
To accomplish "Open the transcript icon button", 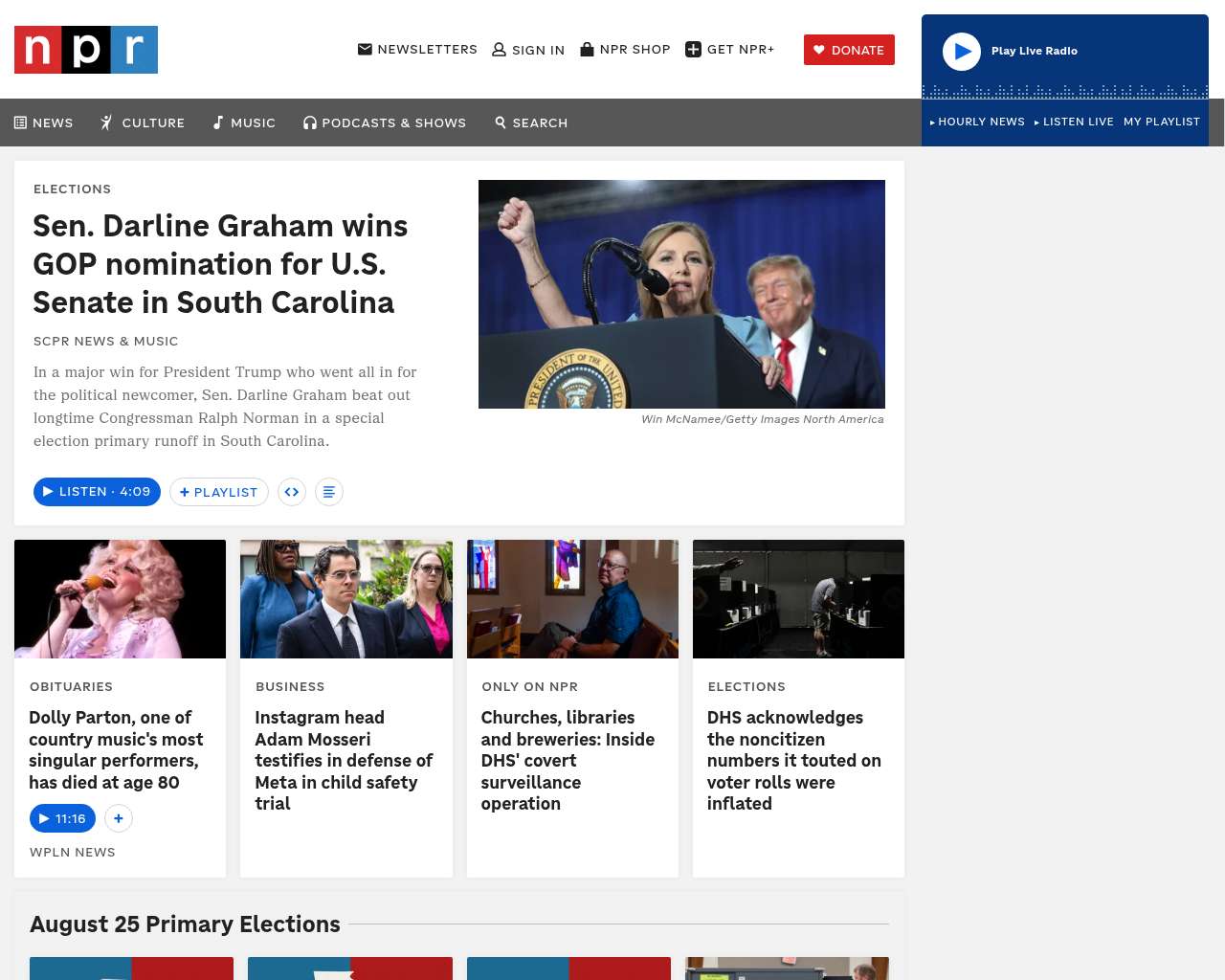I will coord(329,492).
